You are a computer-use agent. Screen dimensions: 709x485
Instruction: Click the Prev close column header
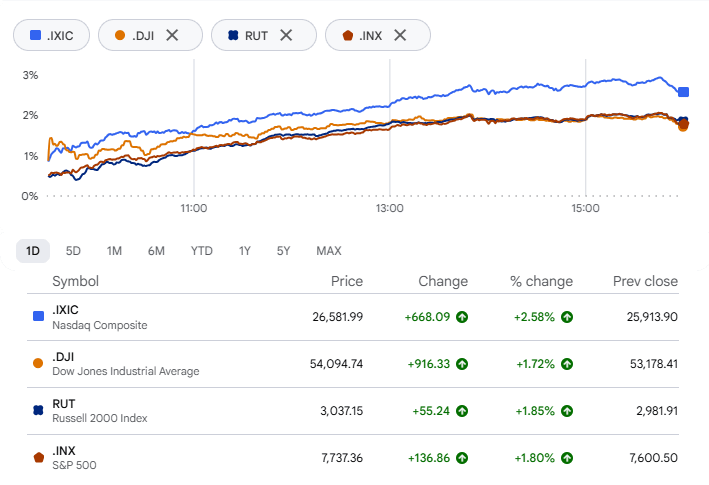coord(645,281)
